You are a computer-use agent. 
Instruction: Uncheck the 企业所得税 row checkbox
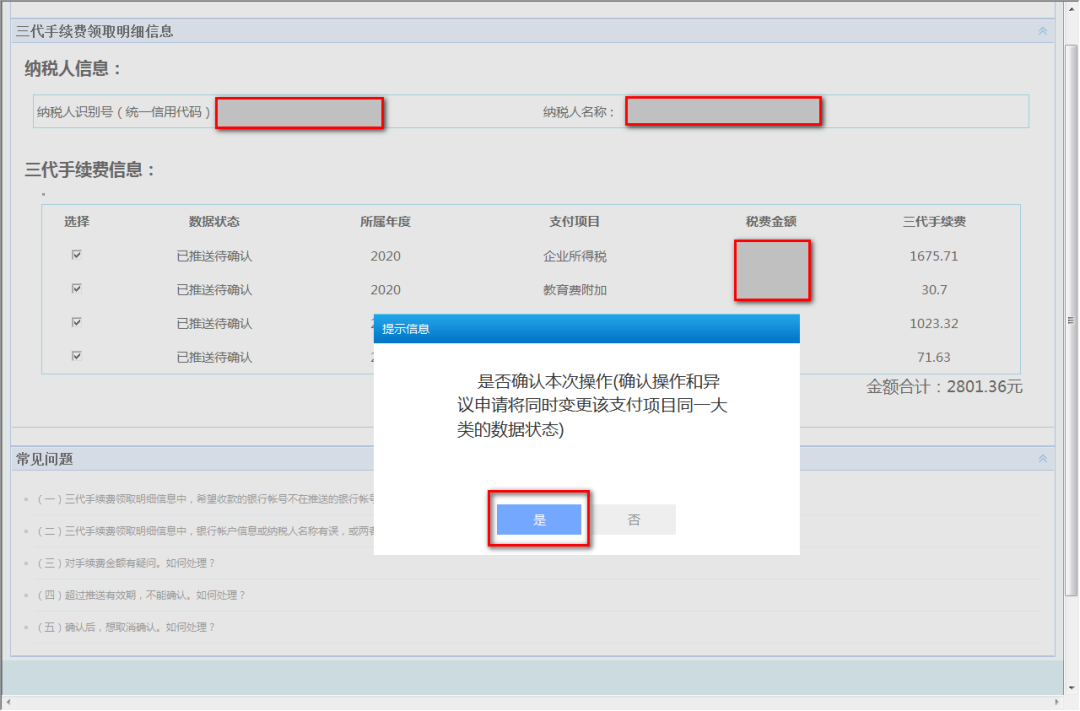tap(77, 255)
